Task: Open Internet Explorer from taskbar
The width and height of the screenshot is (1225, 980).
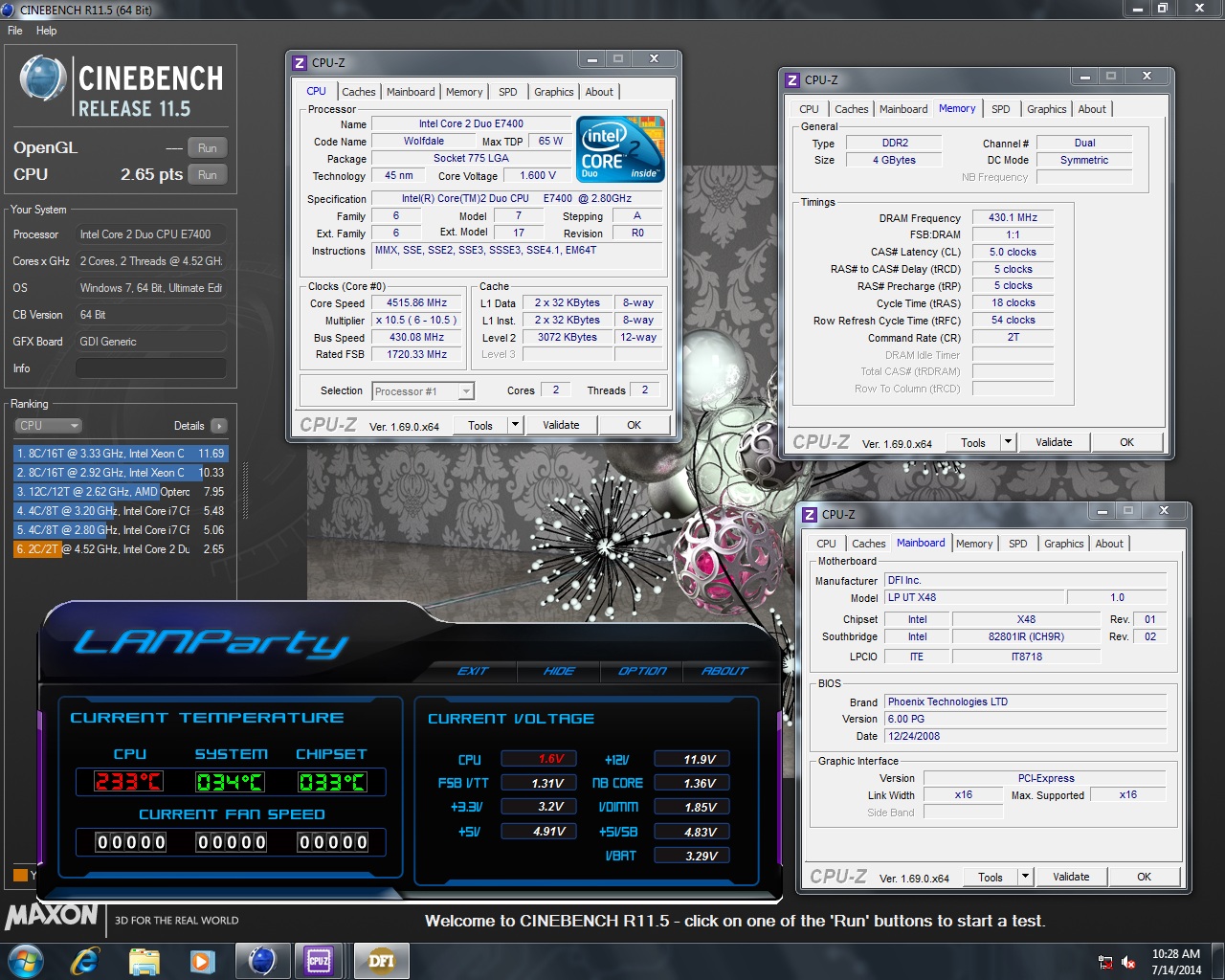Action: click(x=85, y=961)
